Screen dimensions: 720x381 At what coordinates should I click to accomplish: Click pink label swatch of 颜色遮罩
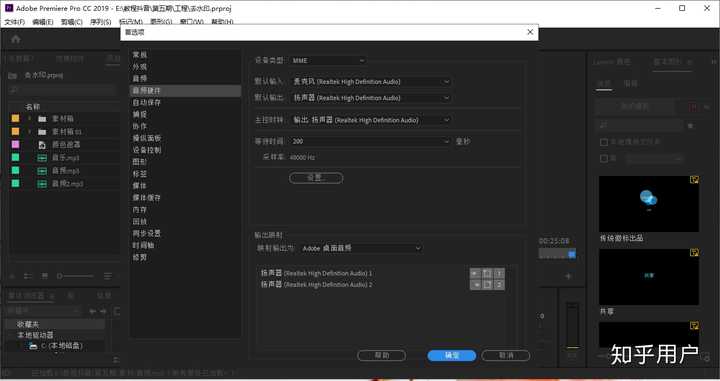[16, 144]
